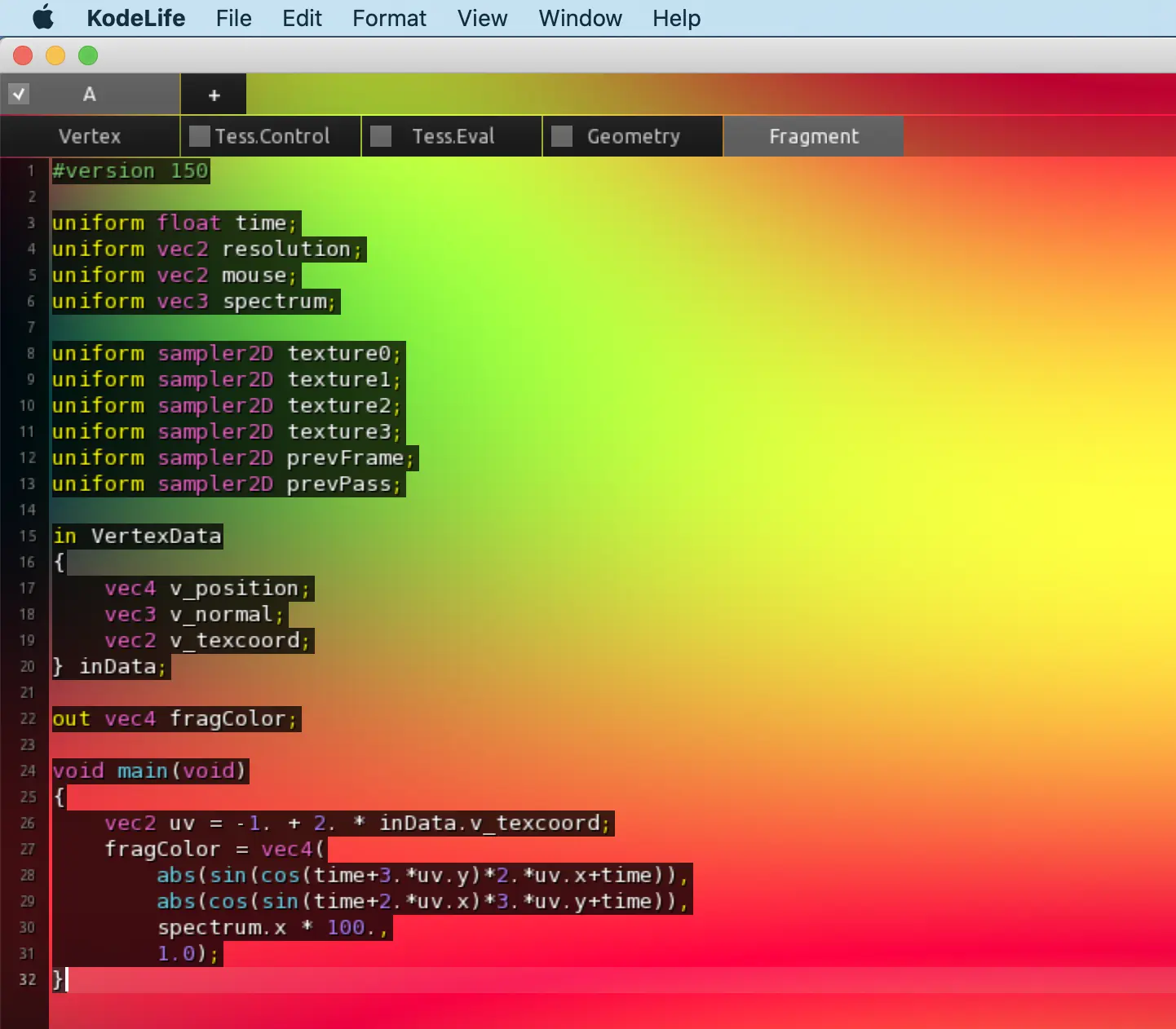
Task: Switch to the Vertex shader tab
Action: (90, 136)
